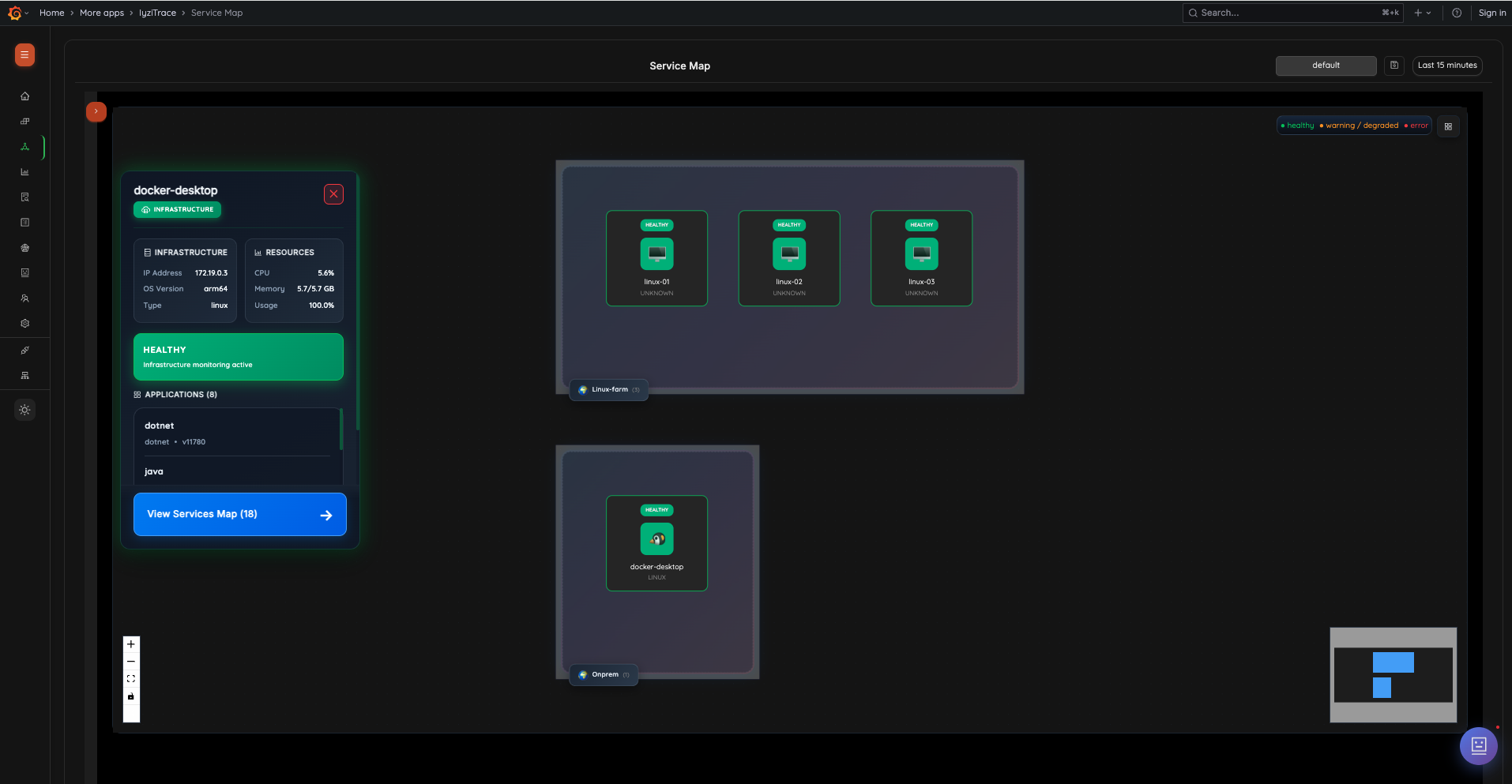Open the More apps breadcrumb item

click(x=101, y=13)
